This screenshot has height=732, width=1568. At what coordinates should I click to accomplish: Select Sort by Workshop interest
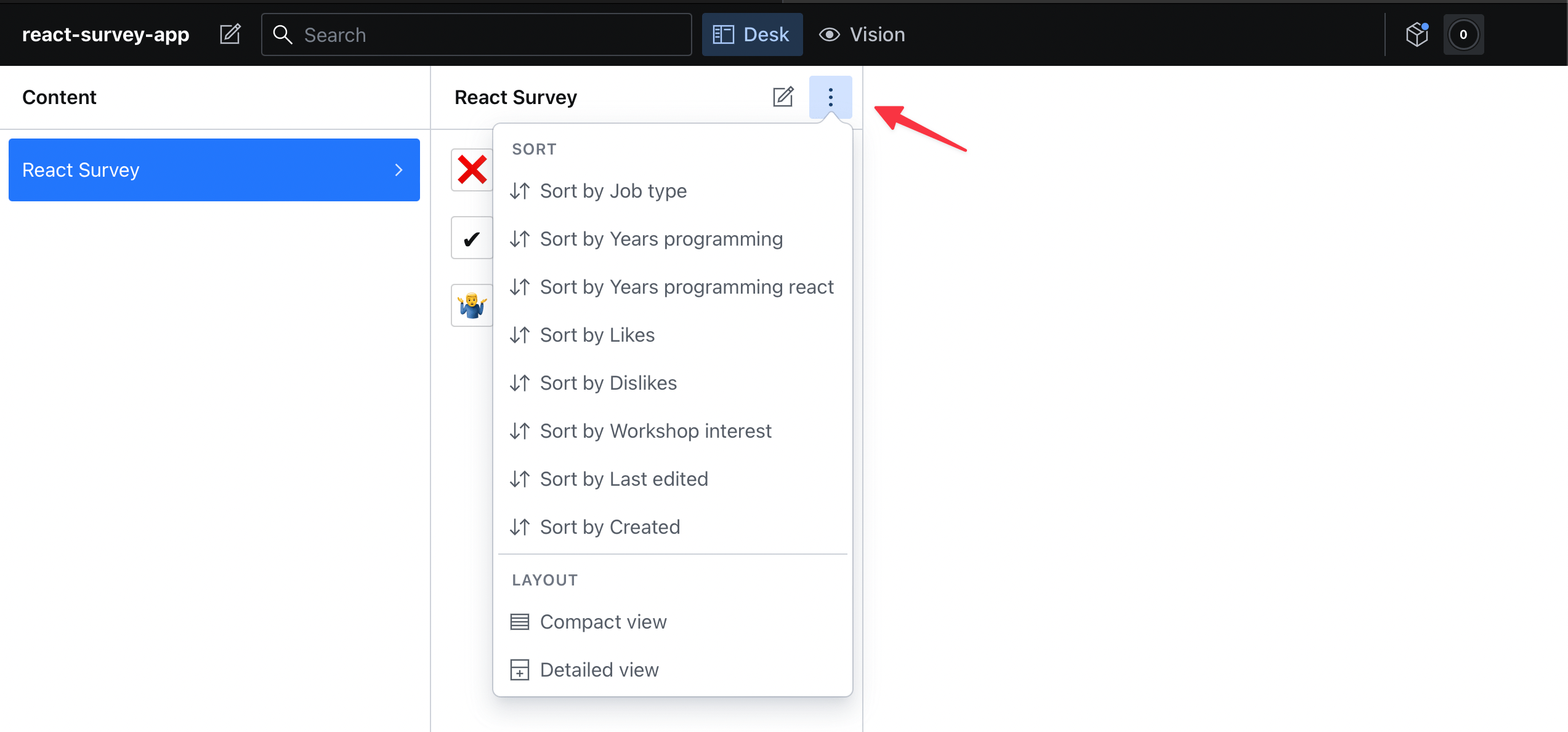click(655, 431)
